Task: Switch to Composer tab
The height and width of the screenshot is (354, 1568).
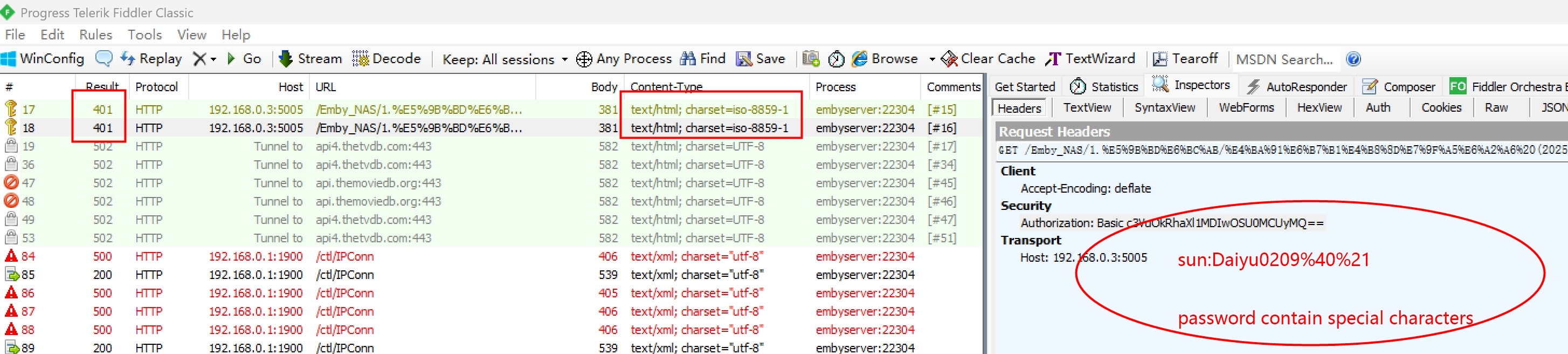Action: coord(1398,87)
